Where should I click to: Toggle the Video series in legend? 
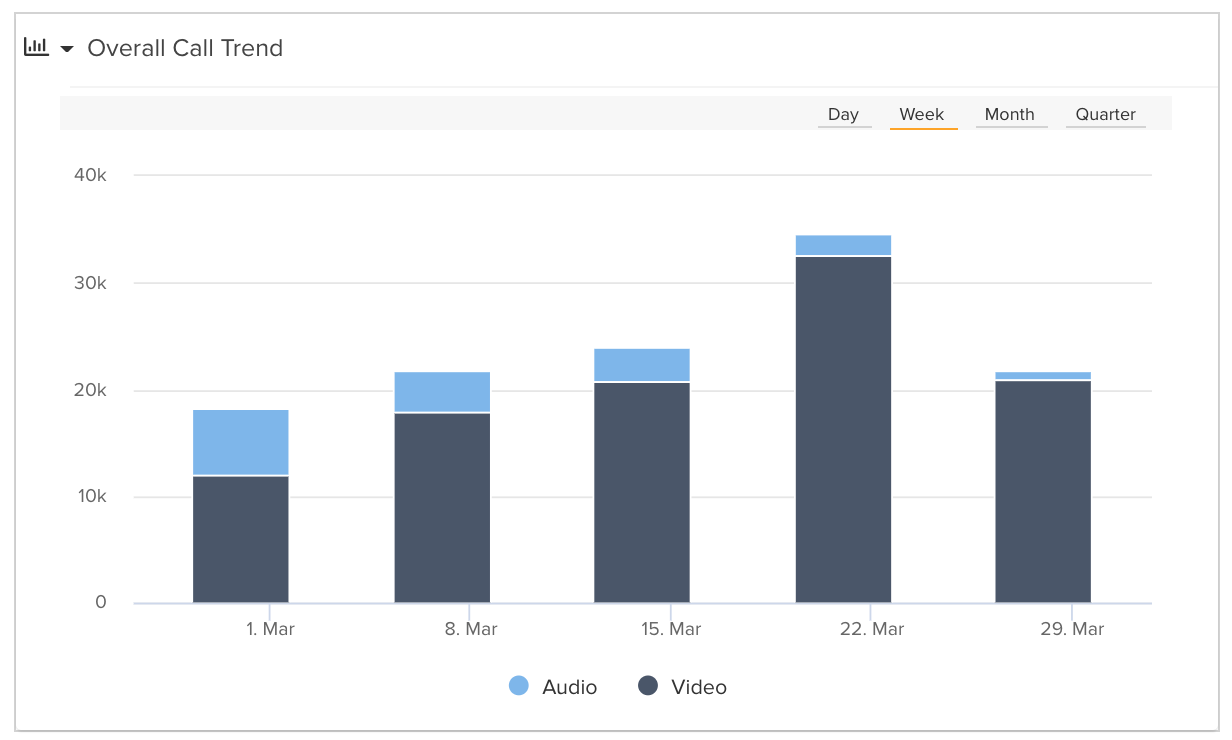pos(682,687)
